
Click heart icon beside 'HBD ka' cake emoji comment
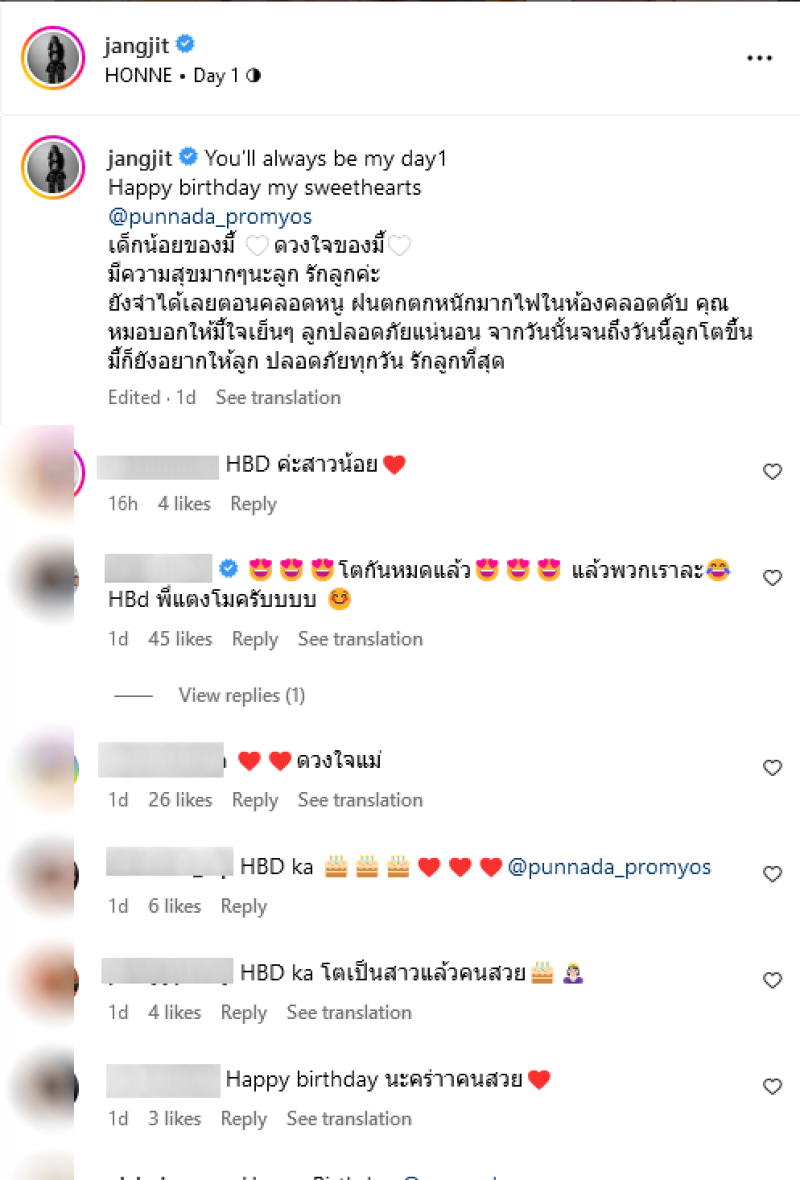pyautogui.click(x=772, y=874)
